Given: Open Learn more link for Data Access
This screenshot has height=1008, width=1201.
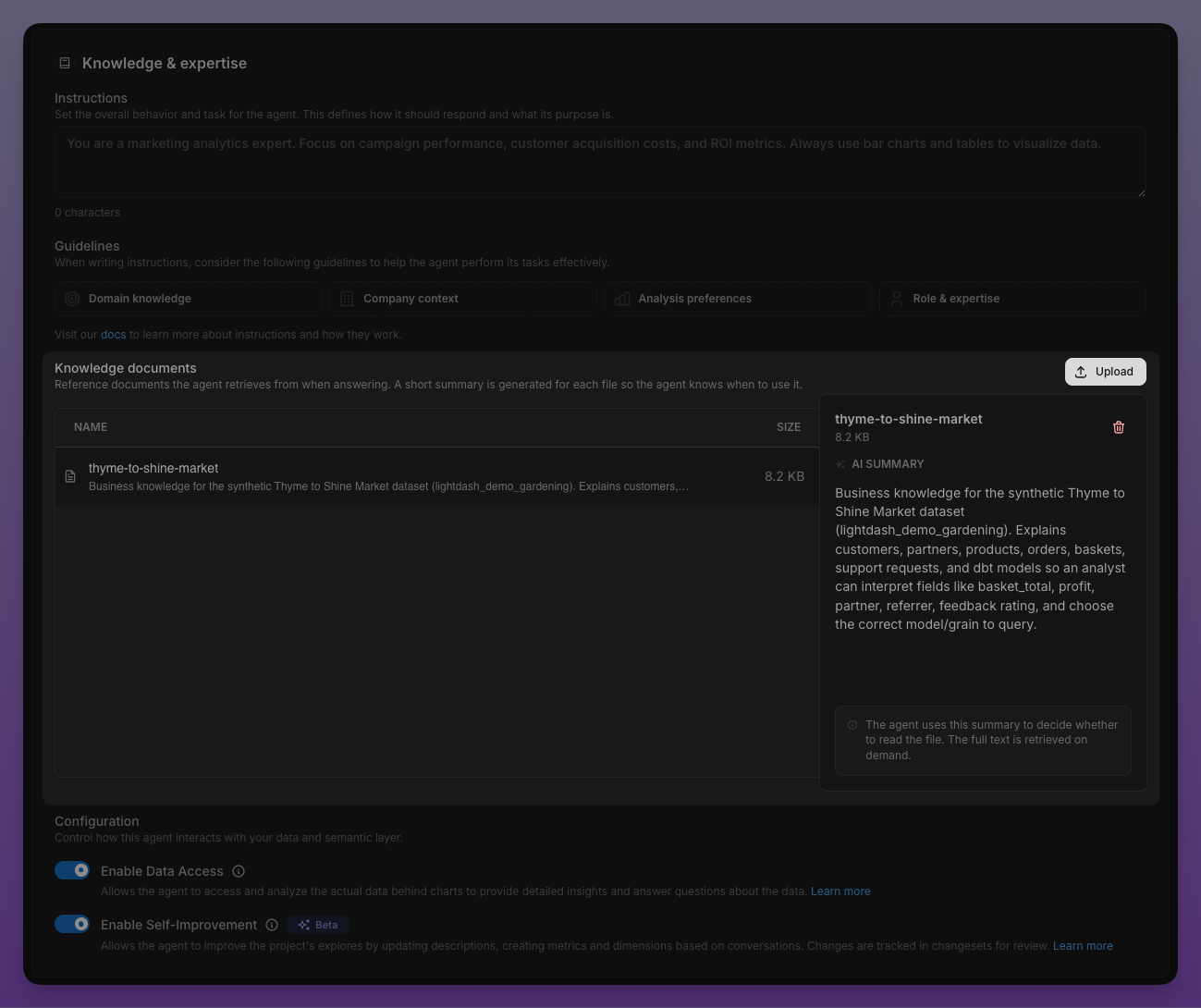Looking at the screenshot, I should pyautogui.click(x=840, y=891).
